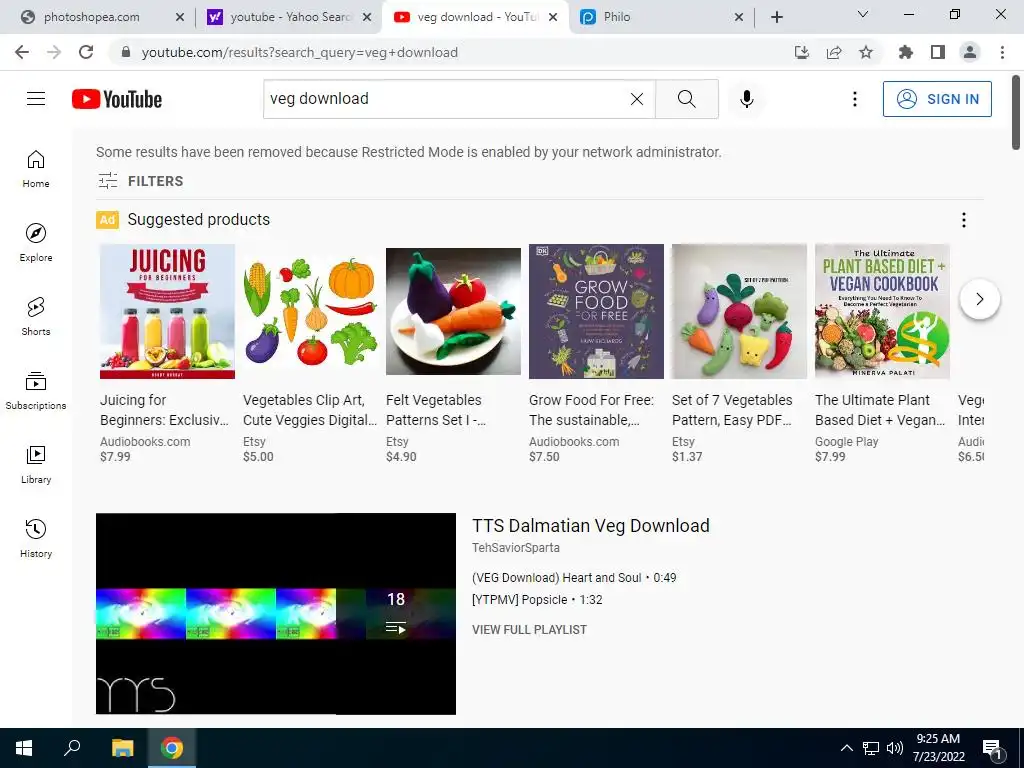Open TTS Dalmatian playlist thumbnail
This screenshot has width=1024, height=768.
(x=276, y=614)
